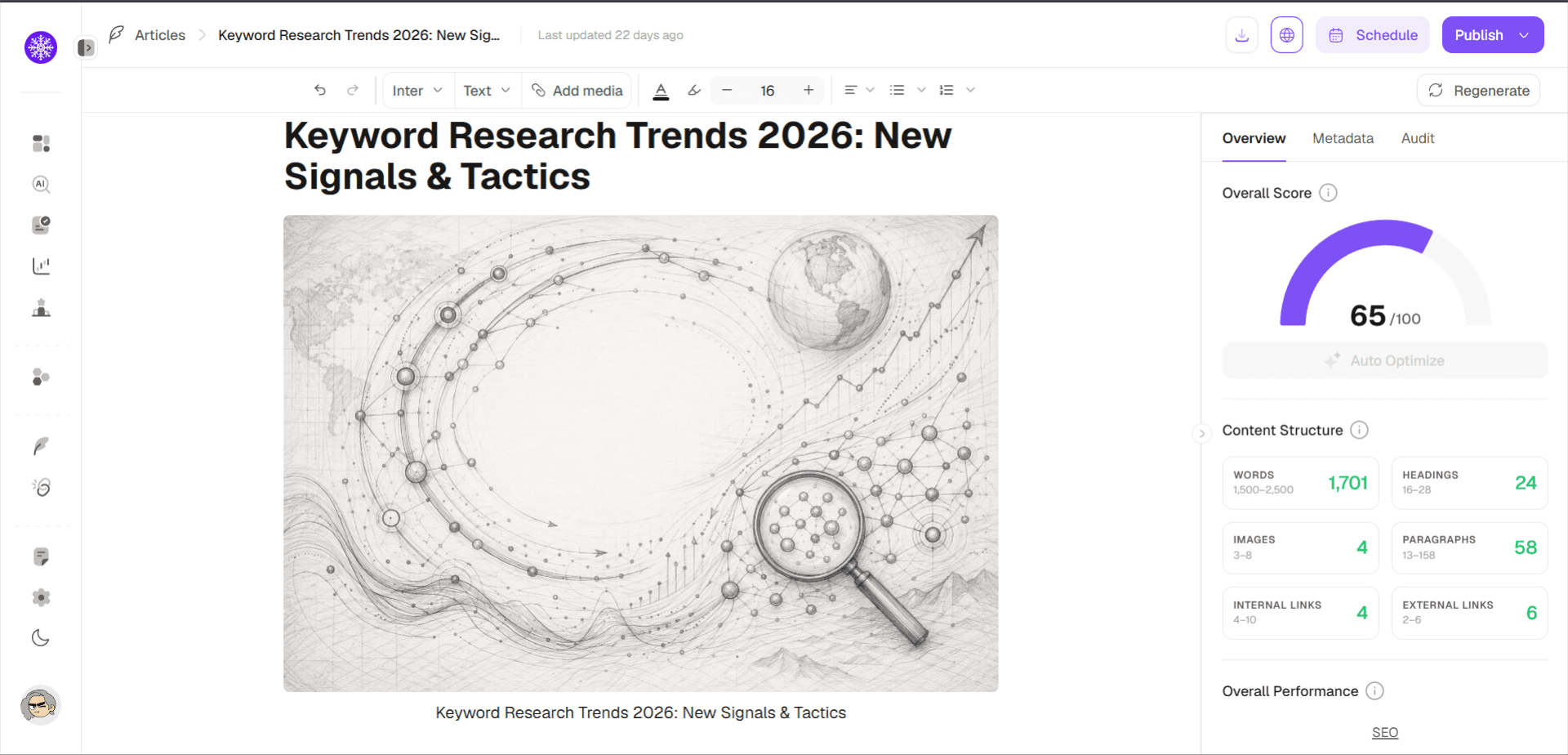
Task: Toggle dark mode moon icon
Action: coord(41,638)
